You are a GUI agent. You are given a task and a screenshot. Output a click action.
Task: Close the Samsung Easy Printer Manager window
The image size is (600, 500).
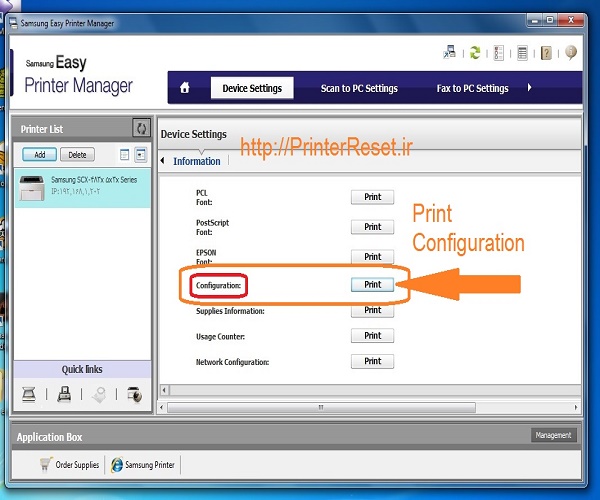[571, 20]
